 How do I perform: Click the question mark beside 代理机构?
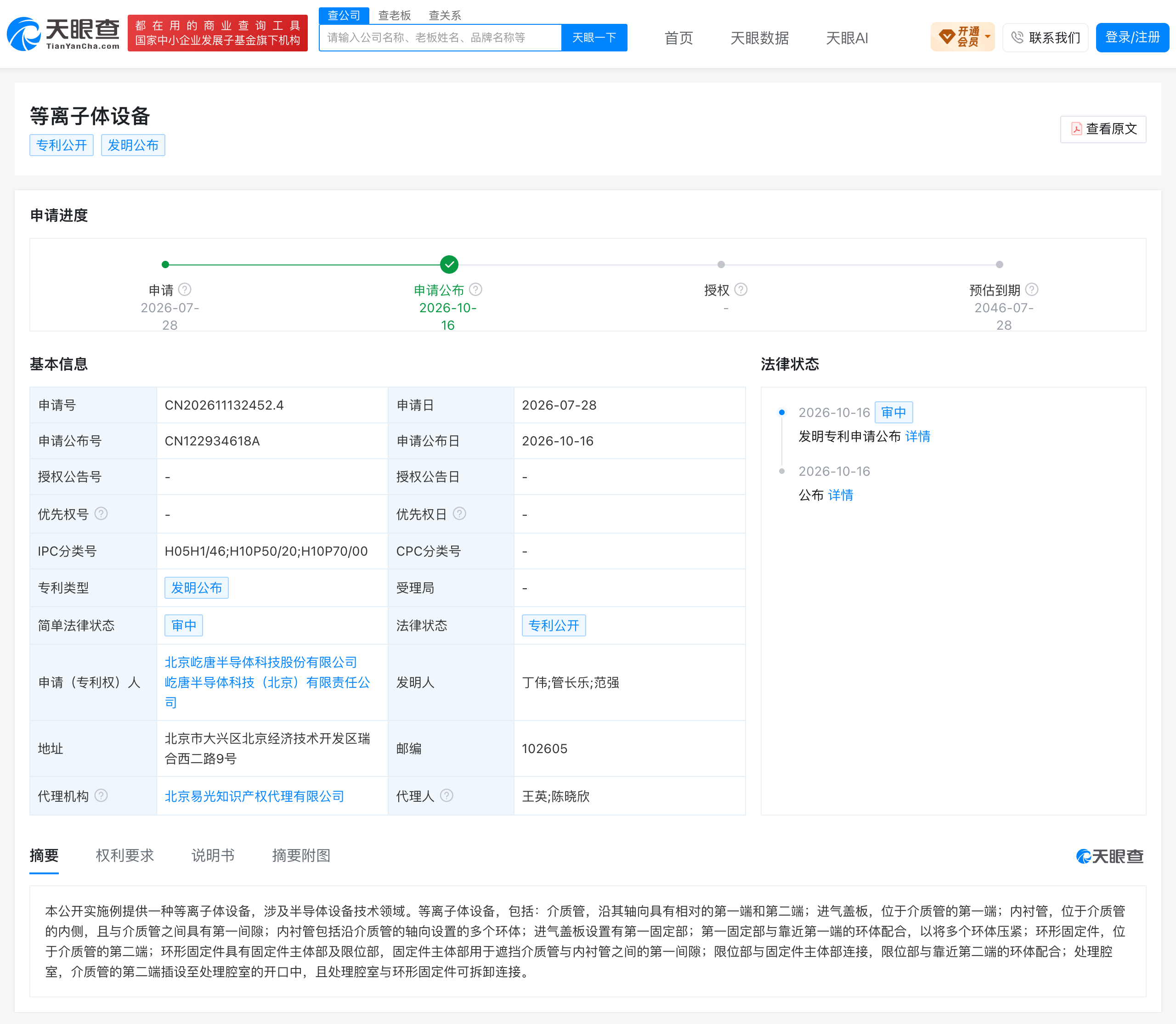[101, 795]
